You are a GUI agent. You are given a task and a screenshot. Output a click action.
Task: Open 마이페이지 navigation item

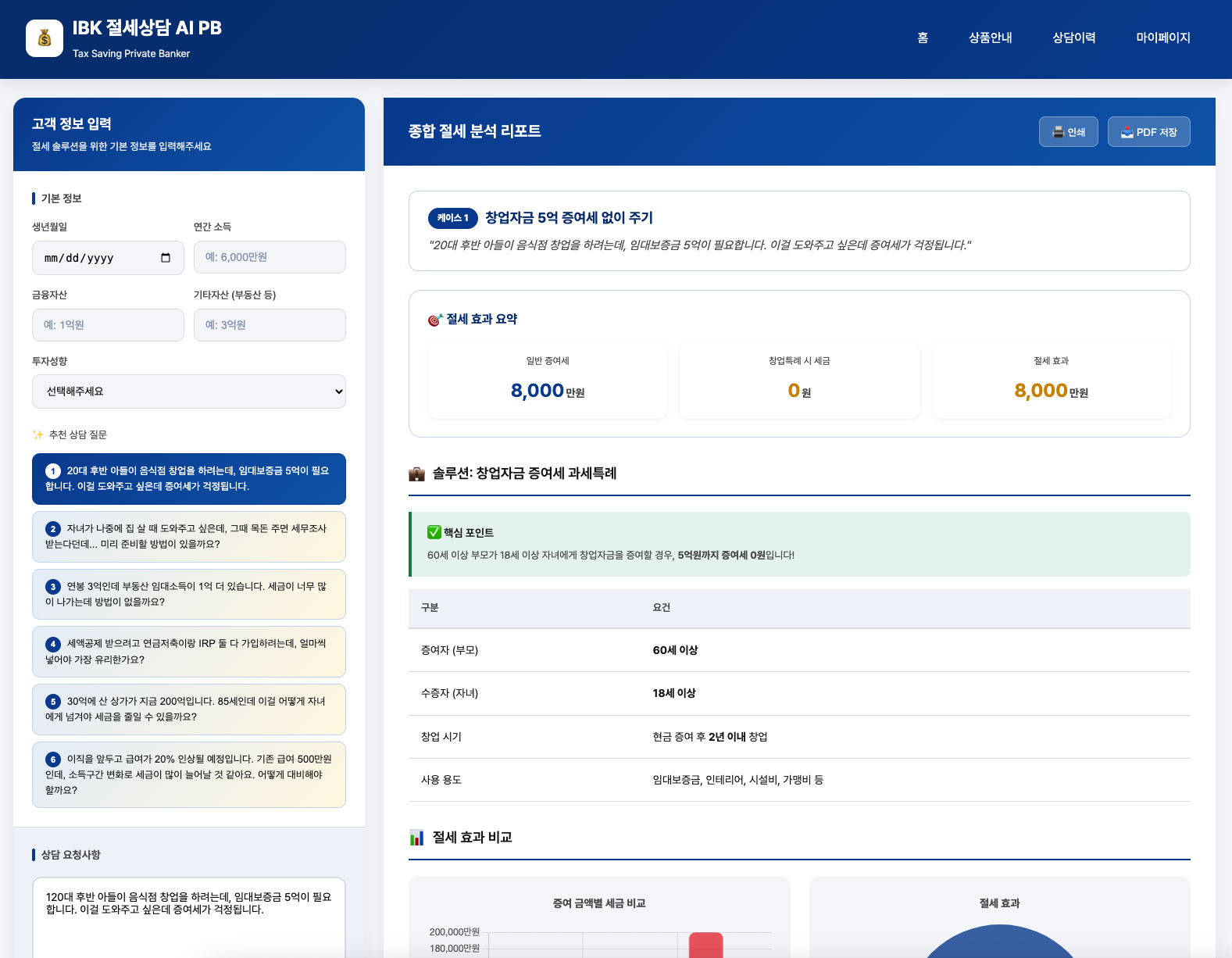(1163, 38)
